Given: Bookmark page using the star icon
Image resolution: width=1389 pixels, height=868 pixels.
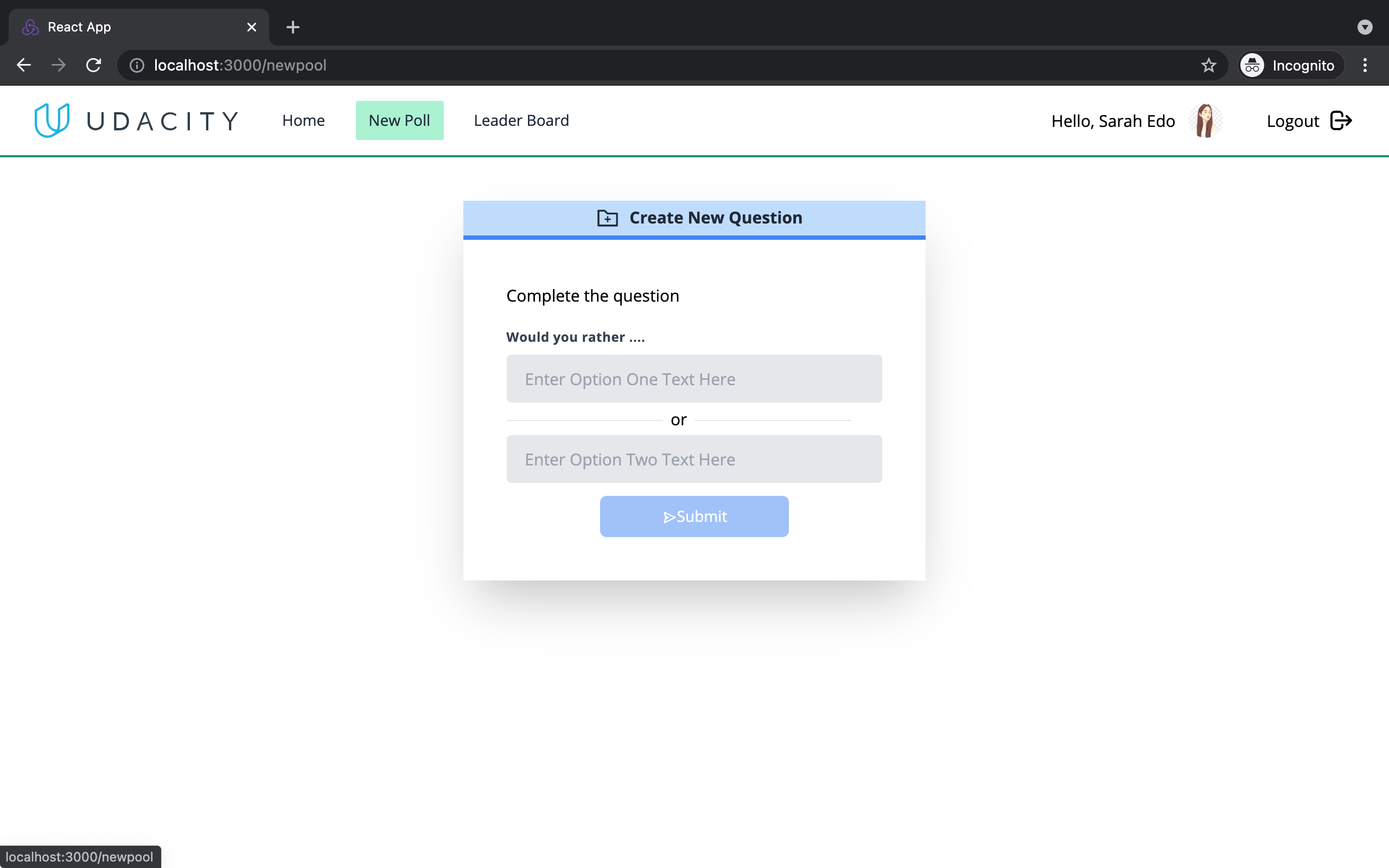Looking at the screenshot, I should tap(1208, 66).
